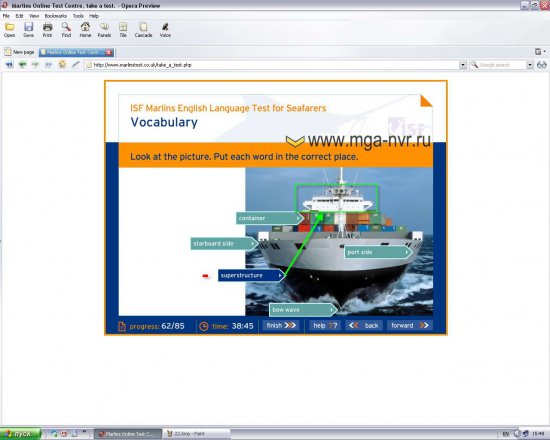Close the Marlins Online Test tab

click(109, 52)
